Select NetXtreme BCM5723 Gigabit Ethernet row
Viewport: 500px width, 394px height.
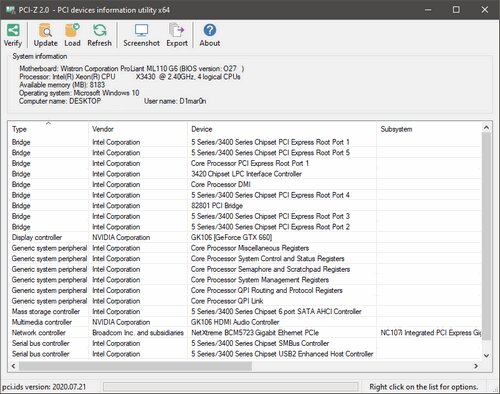coord(245,333)
